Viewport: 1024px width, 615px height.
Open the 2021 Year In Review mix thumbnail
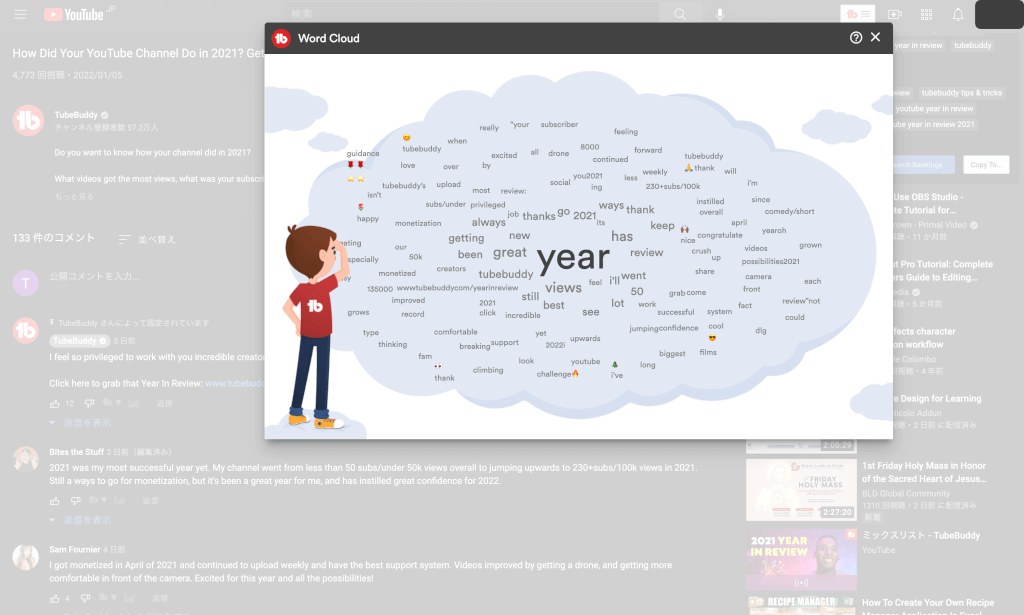801,560
